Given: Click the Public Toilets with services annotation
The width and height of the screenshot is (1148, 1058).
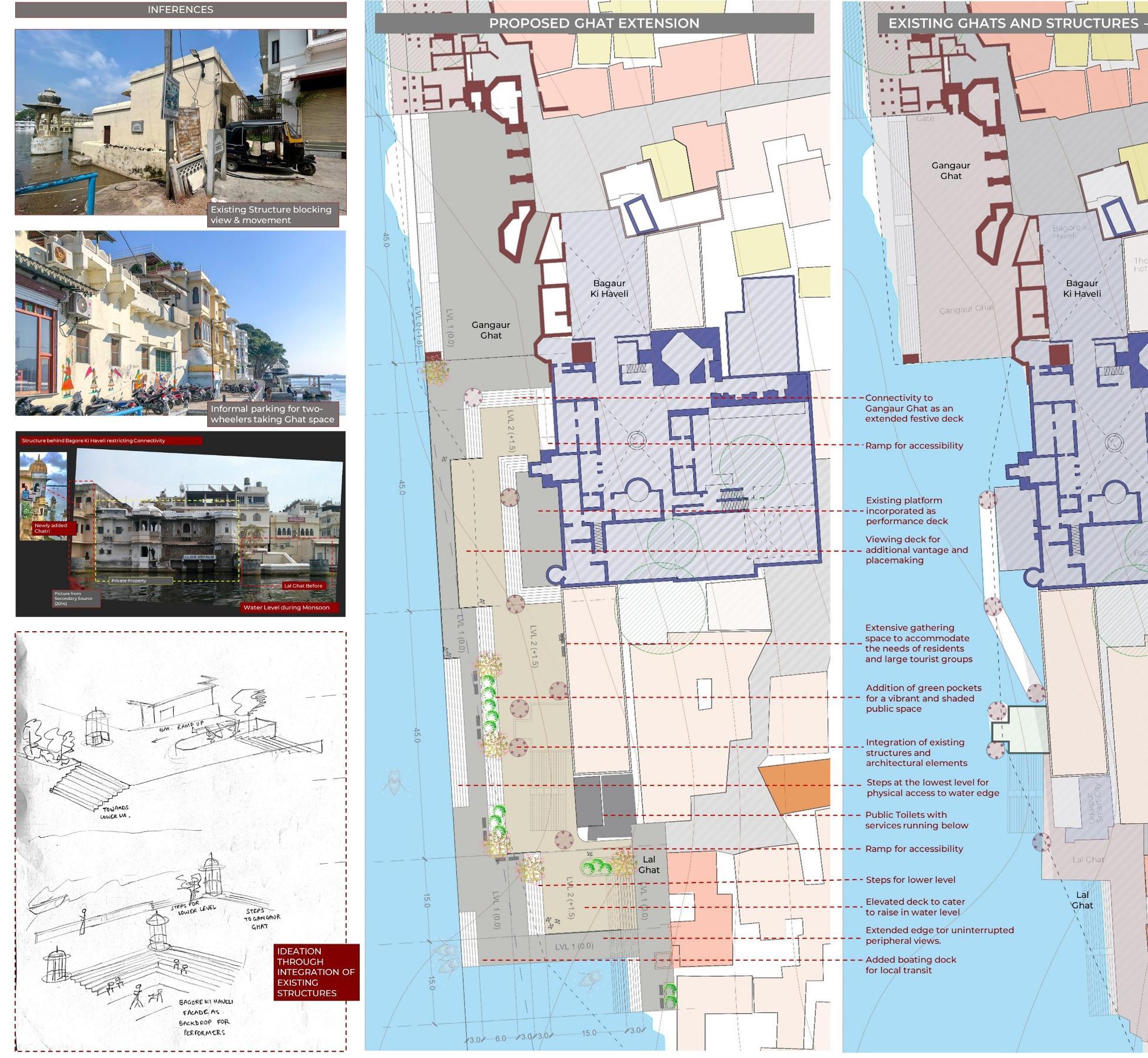Looking at the screenshot, I should [916, 820].
